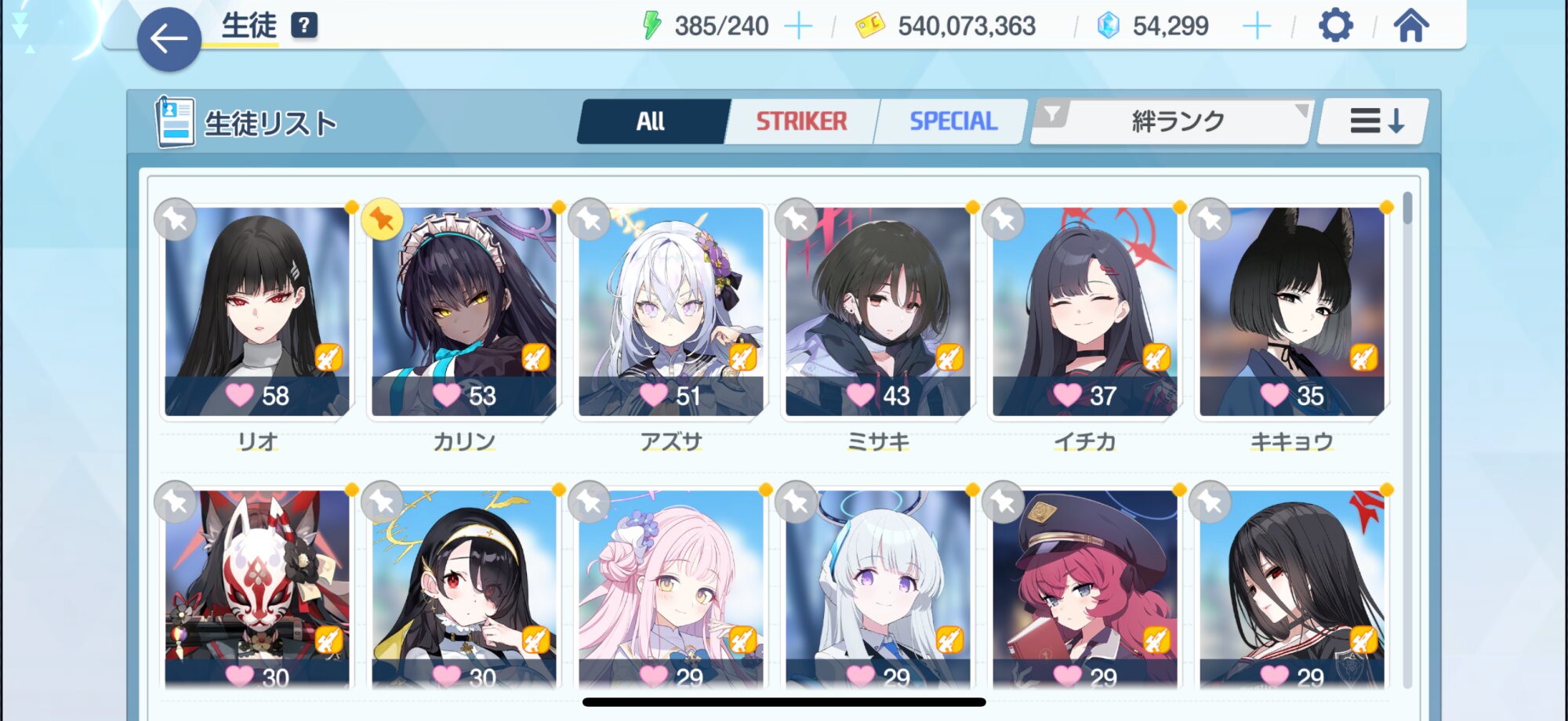
Task: Unpin カリン using the yellow pin
Action: pos(383,219)
